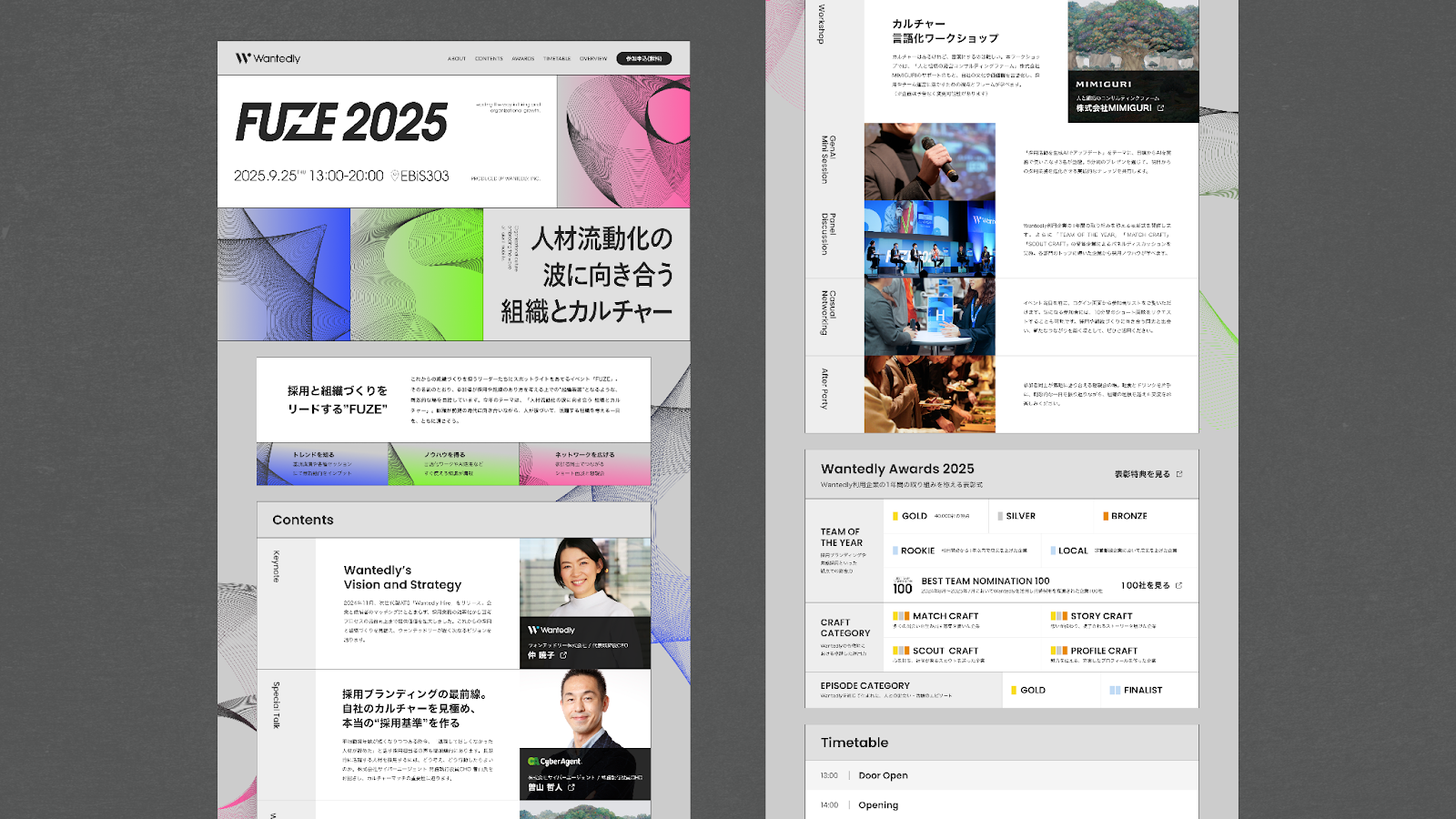Open the external link icon next to 仲 暁子
This screenshot has width=1456, height=819.
point(563,655)
